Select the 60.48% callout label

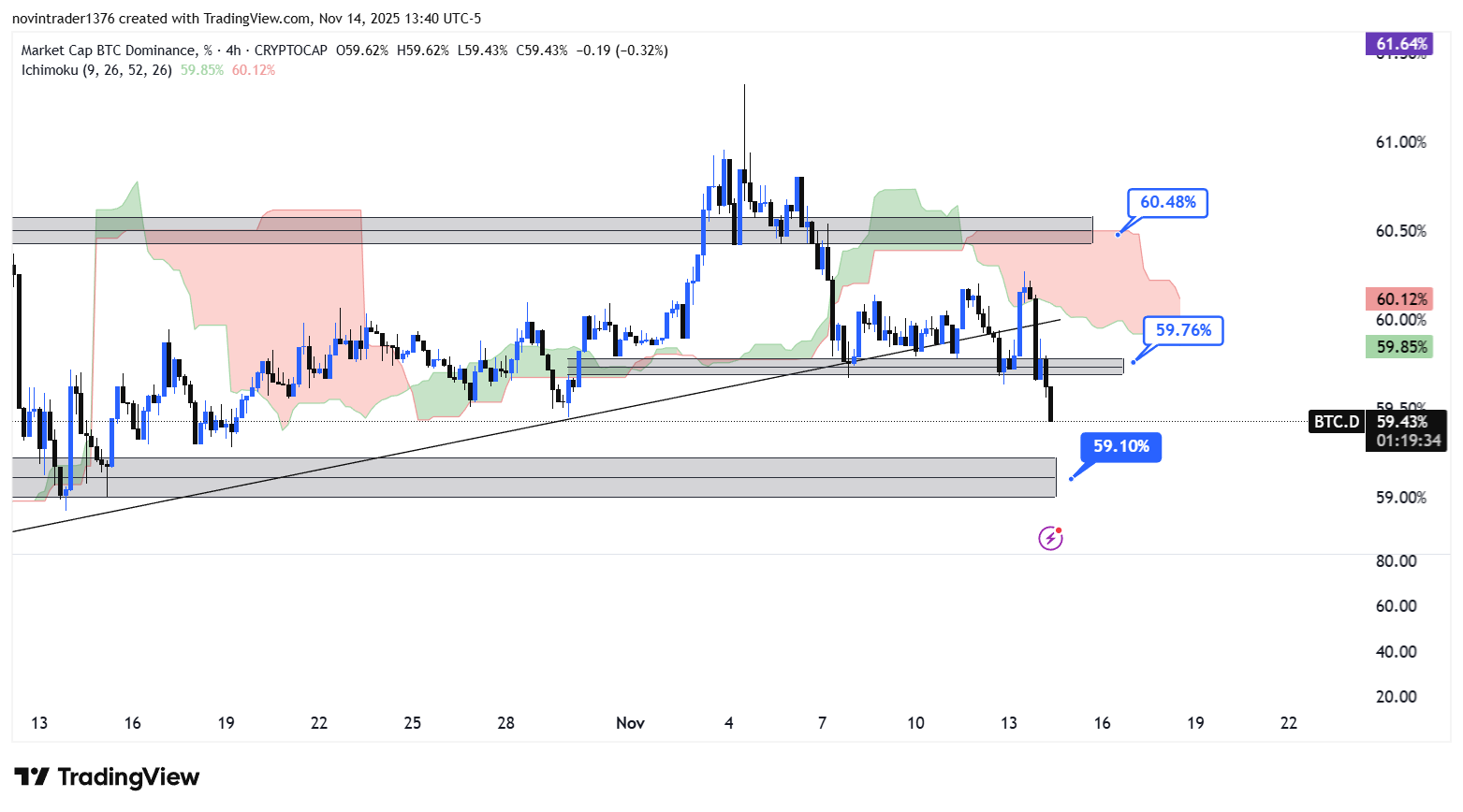click(x=1167, y=203)
